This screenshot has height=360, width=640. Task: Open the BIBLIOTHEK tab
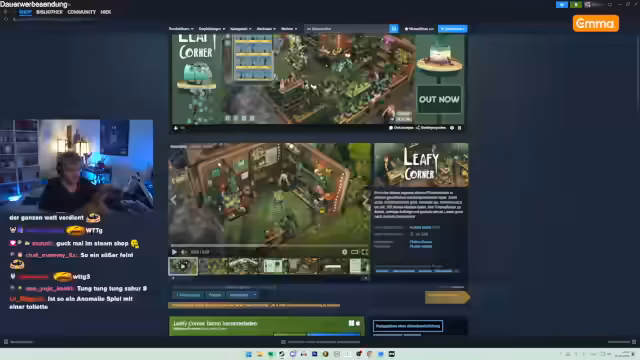tap(49, 12)
